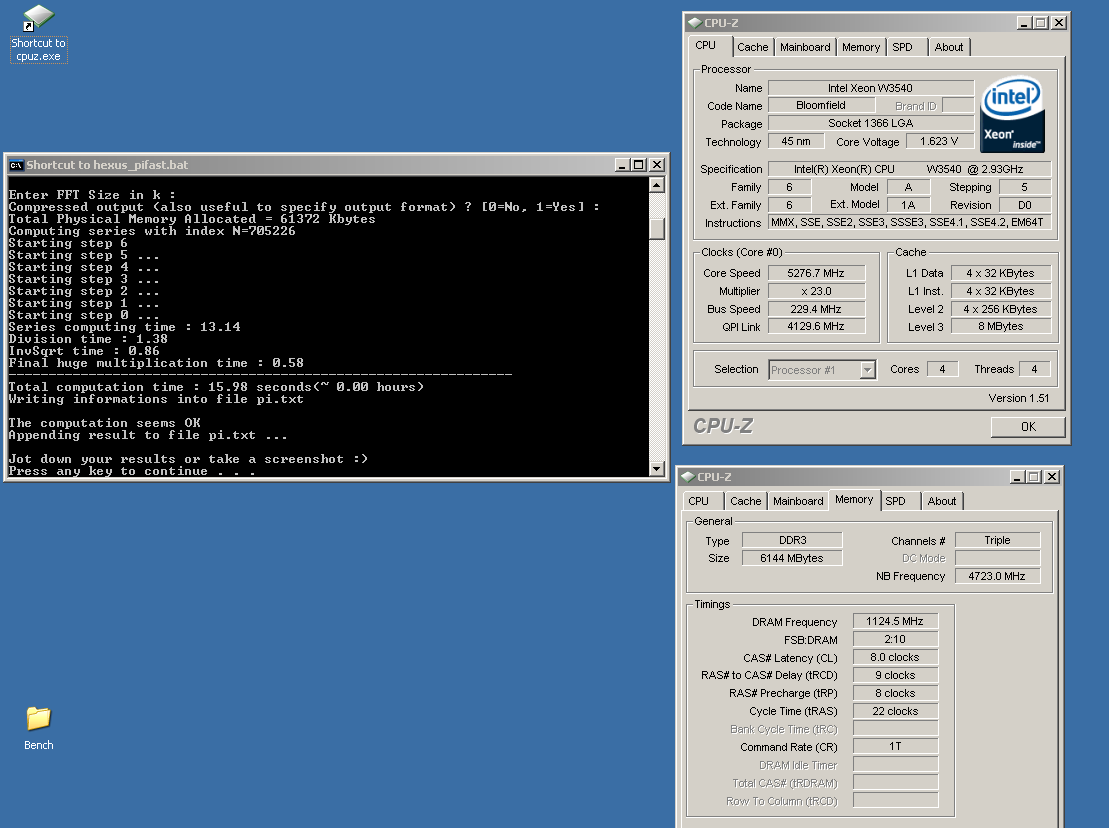Minimize the lower CPU-Z Memory window
Image resolution: width=1109 pixels, height=828 pixels.
point(1017,477)
